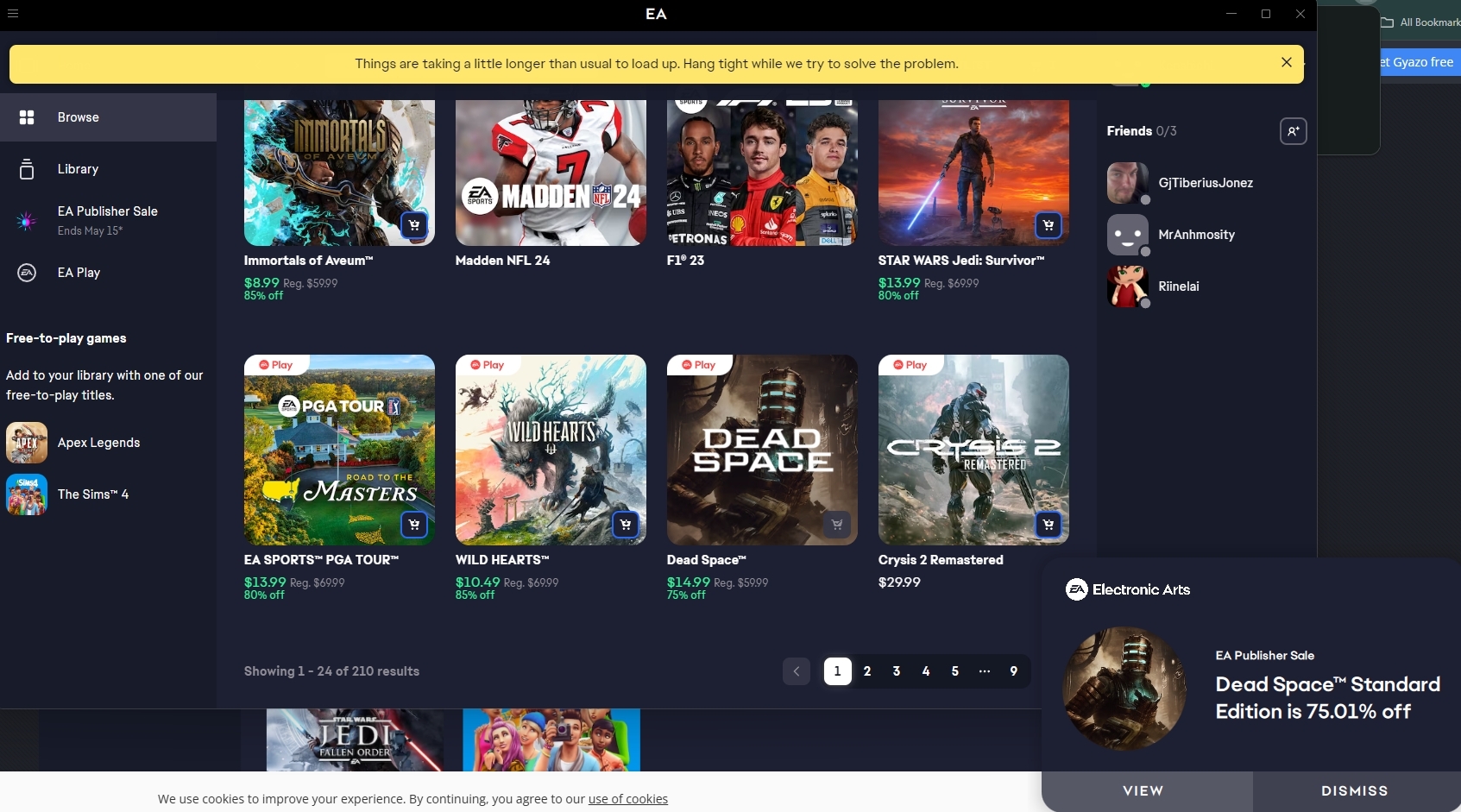Click Get Gyazo free button in browser
The width and height of the screenshot is (1461, 812).
pos(1420,62)
